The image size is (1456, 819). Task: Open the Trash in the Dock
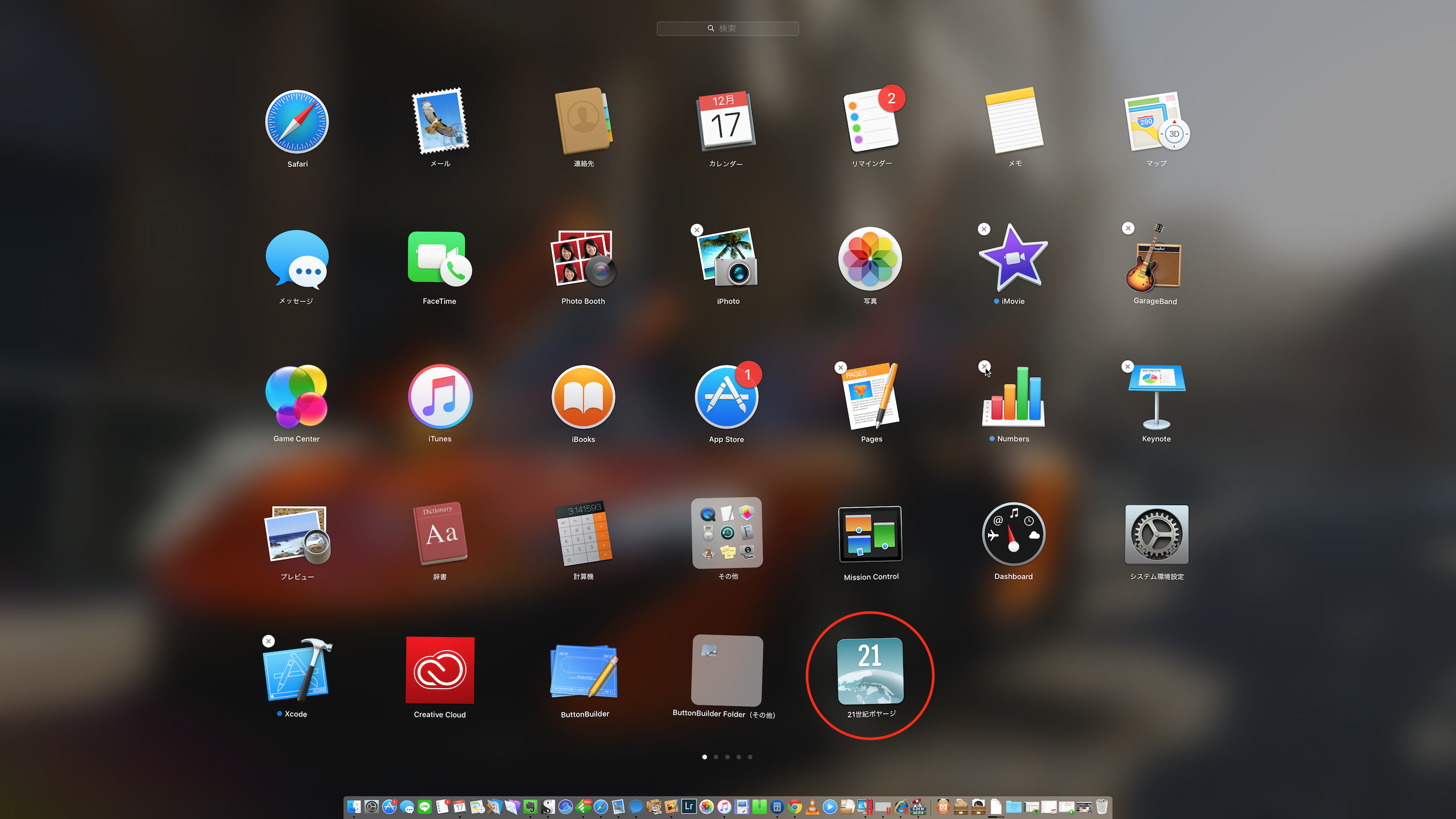point(1102,806)
